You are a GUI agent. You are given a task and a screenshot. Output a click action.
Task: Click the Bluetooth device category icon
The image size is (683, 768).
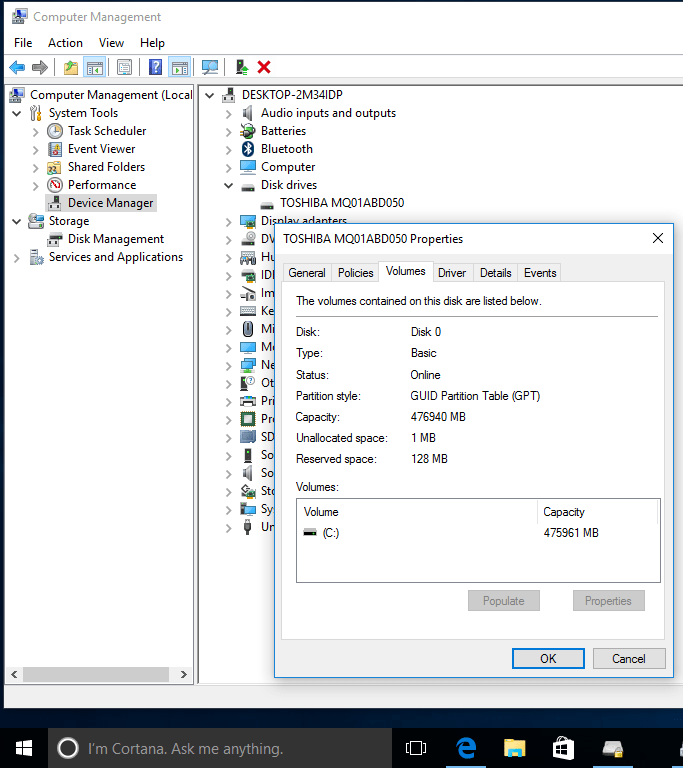(x=248, y=149)
